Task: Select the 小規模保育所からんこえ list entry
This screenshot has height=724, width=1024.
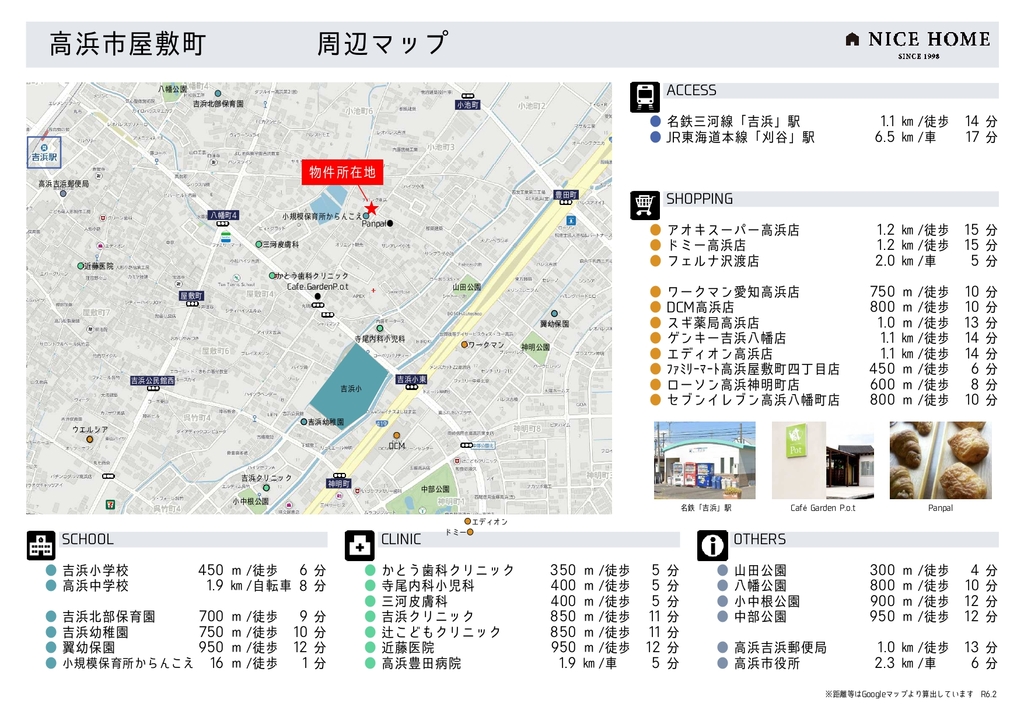Action: pyautogui.click(x=186, y=663)
